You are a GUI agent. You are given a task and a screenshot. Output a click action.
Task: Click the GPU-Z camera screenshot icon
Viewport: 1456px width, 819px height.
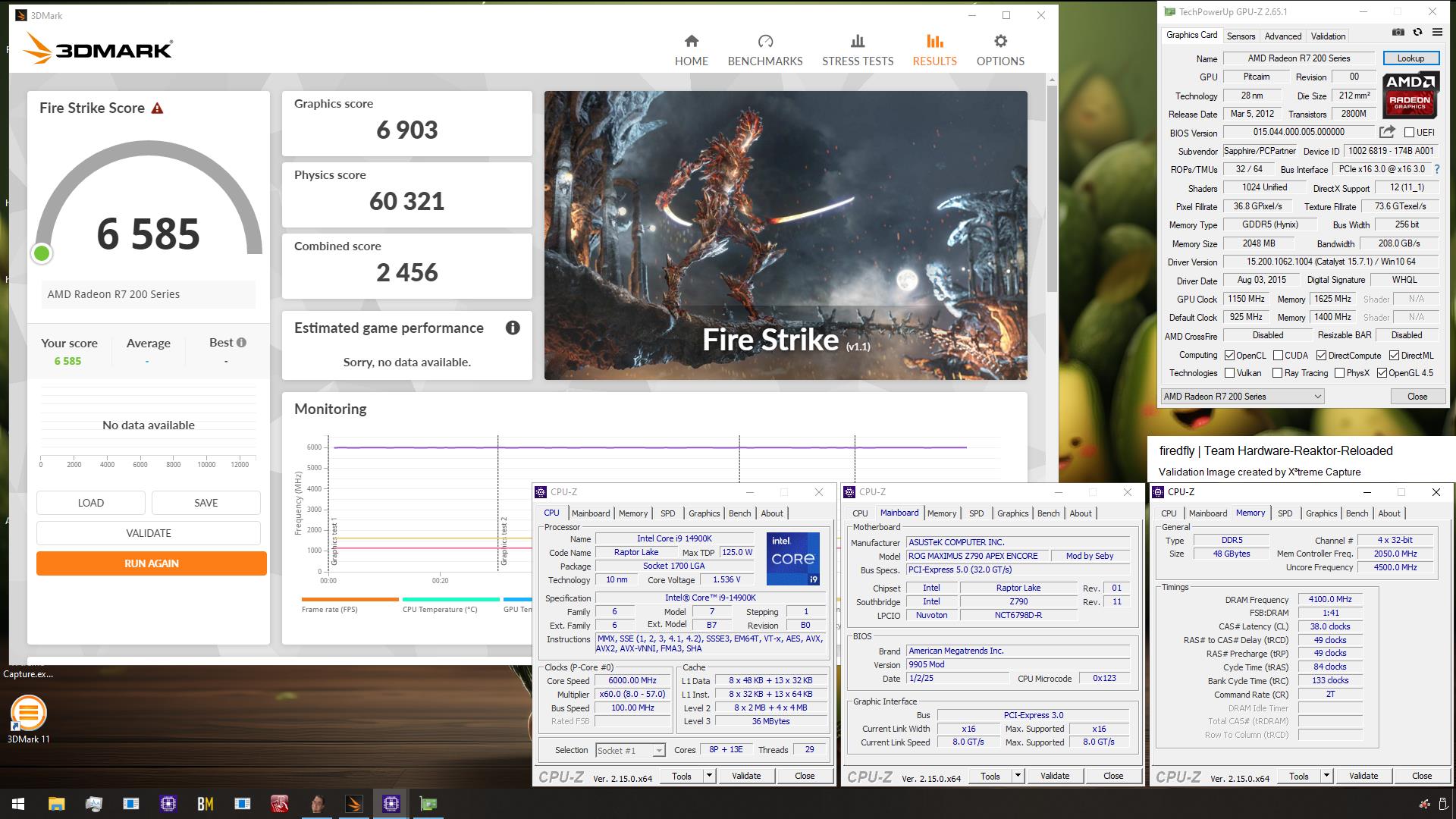(x=1398, y=33)
